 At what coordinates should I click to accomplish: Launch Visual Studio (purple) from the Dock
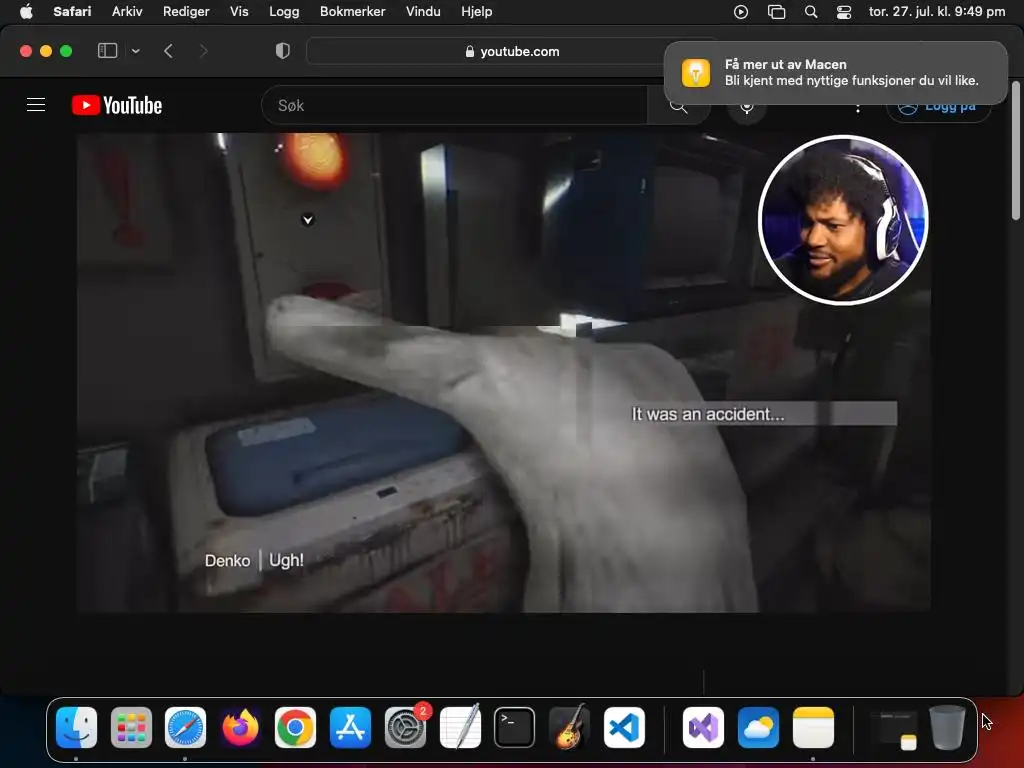pyautogui.click(x=703, y=728)
